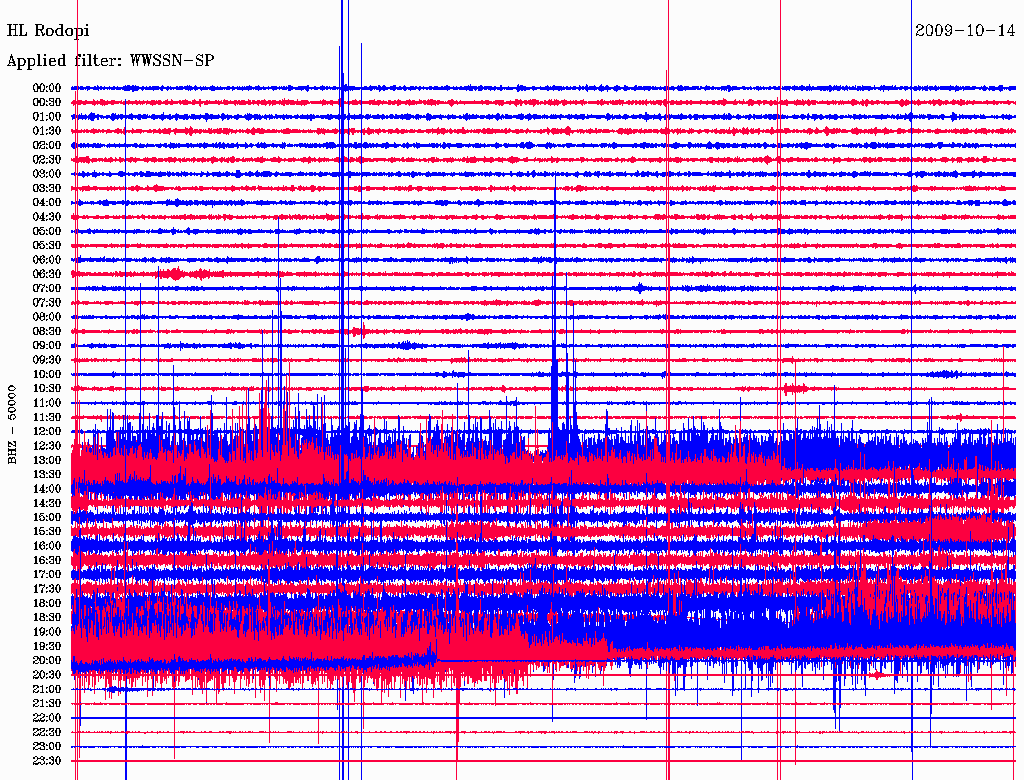Click the 07:00 time label
The image size is (1024, 780).
[x=47, y=288]
